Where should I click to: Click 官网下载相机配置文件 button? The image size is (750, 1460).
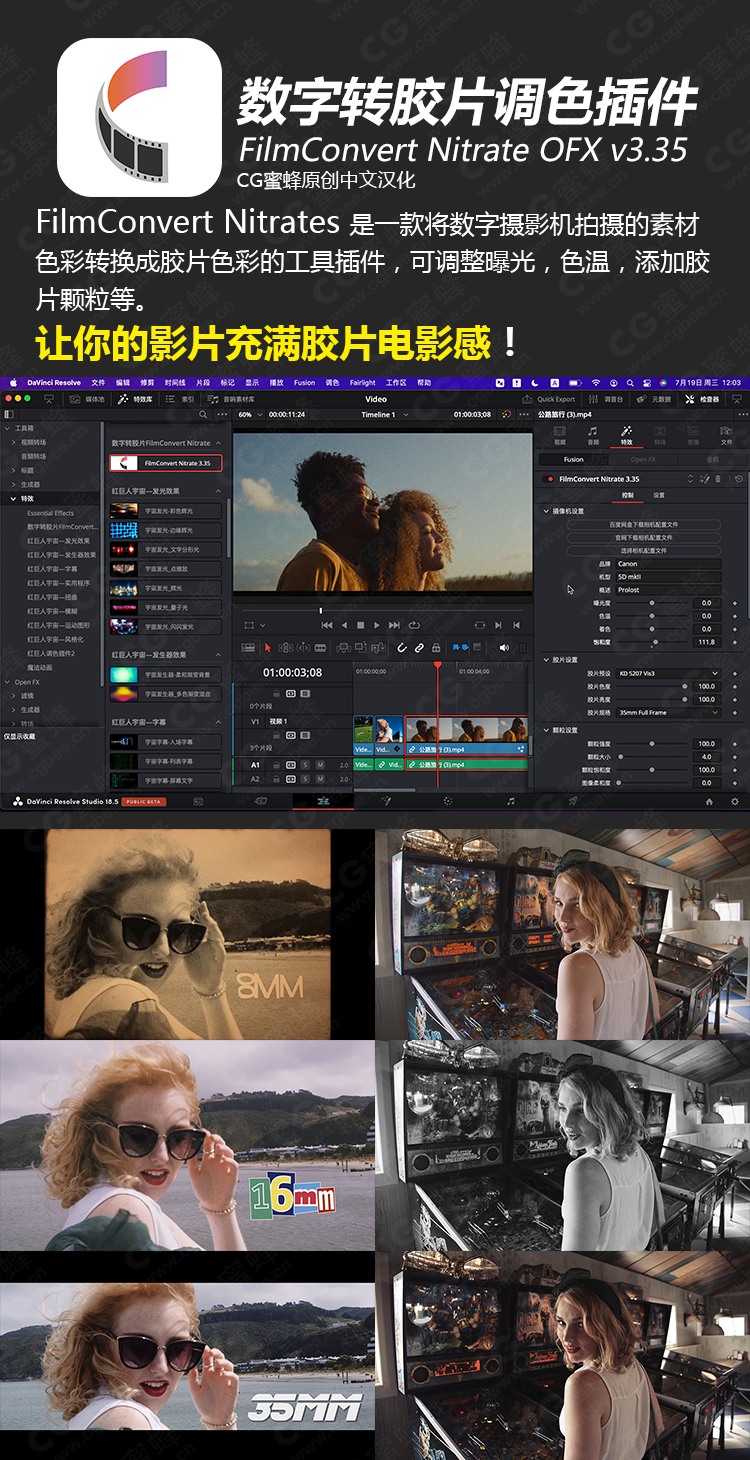(644, 537)
